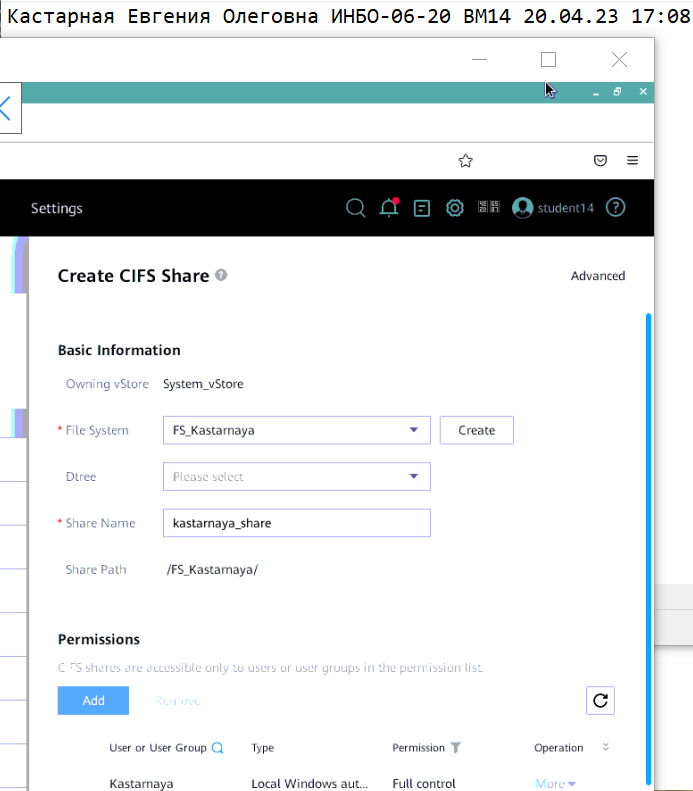
Task: Open the gear settings icon in the header
Action: (x=454, y=208)
